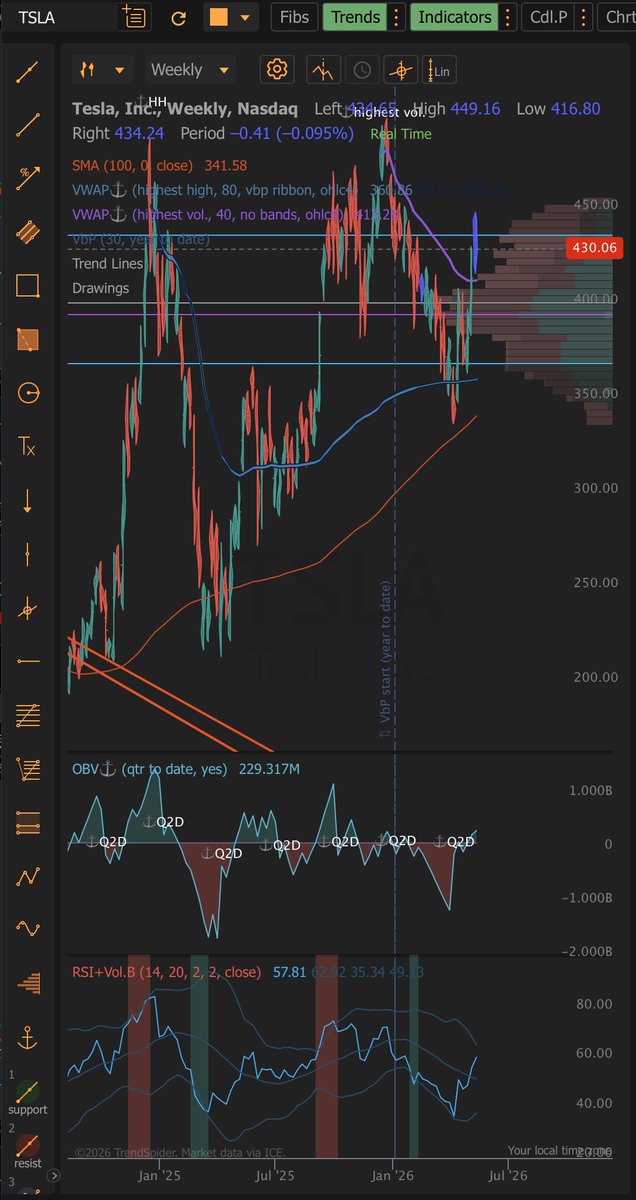The width and height of the screenshot is (636, 1200).
Task: Select the horizontal ray tool
Action: 28,661
